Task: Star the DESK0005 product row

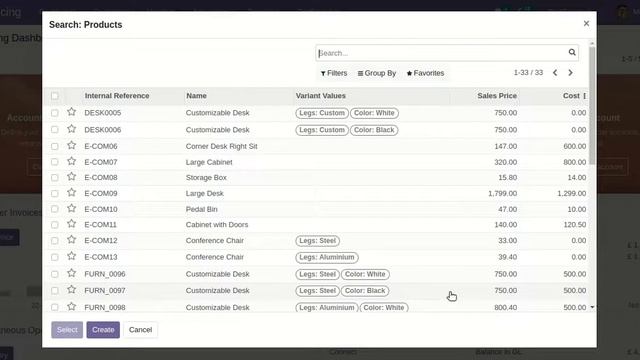Action: 71,112
